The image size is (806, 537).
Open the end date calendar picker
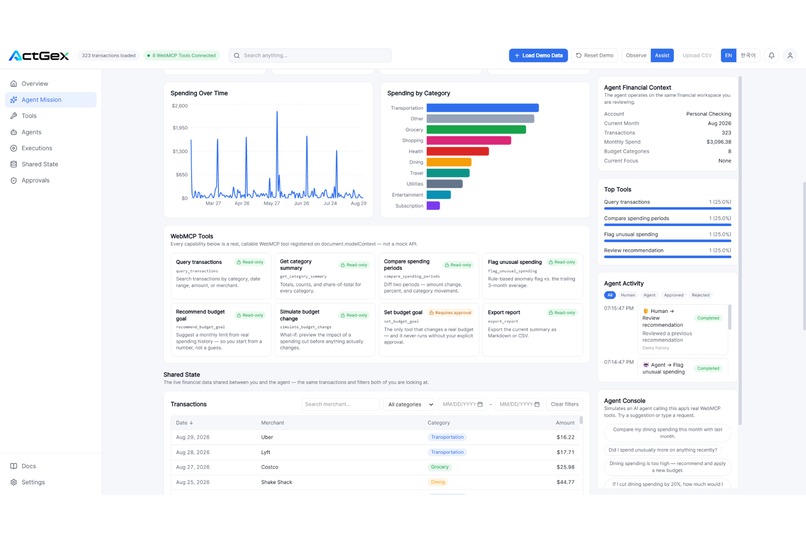click(x=537, y=404)
